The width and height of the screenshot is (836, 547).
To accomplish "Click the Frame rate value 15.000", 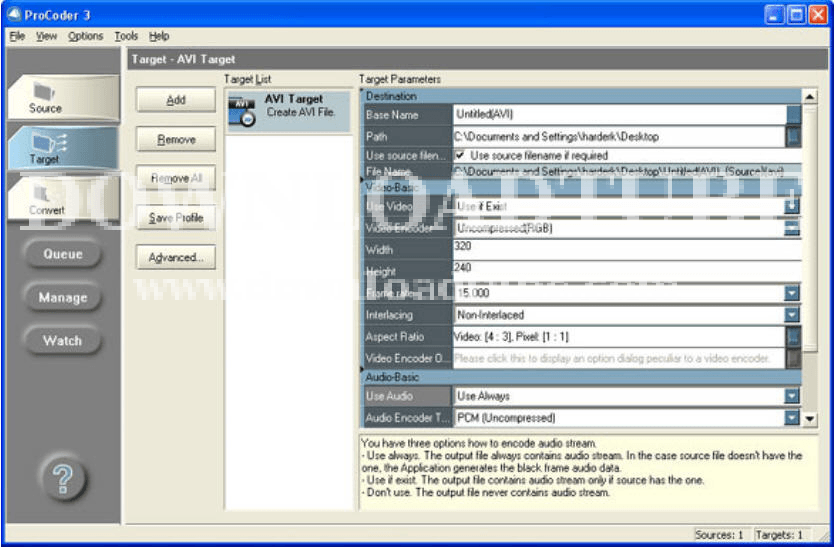I will 473,293.
